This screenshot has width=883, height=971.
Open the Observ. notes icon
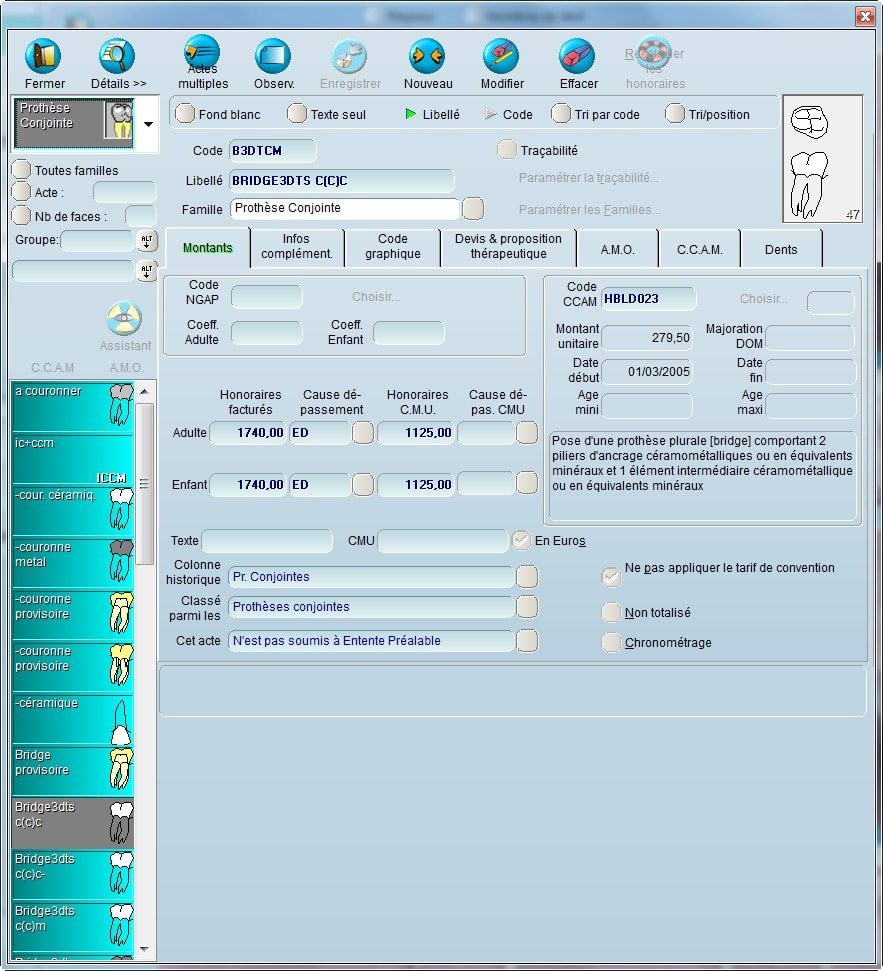click(273, 57)
